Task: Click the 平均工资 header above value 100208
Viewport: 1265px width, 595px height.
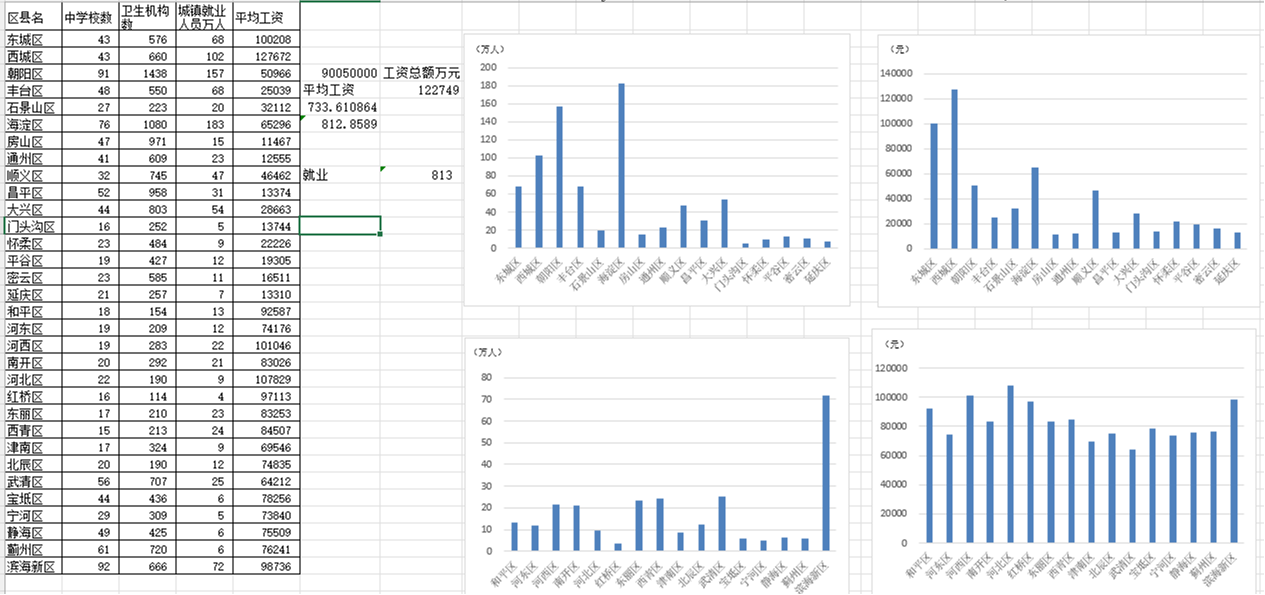Action: 266,17
